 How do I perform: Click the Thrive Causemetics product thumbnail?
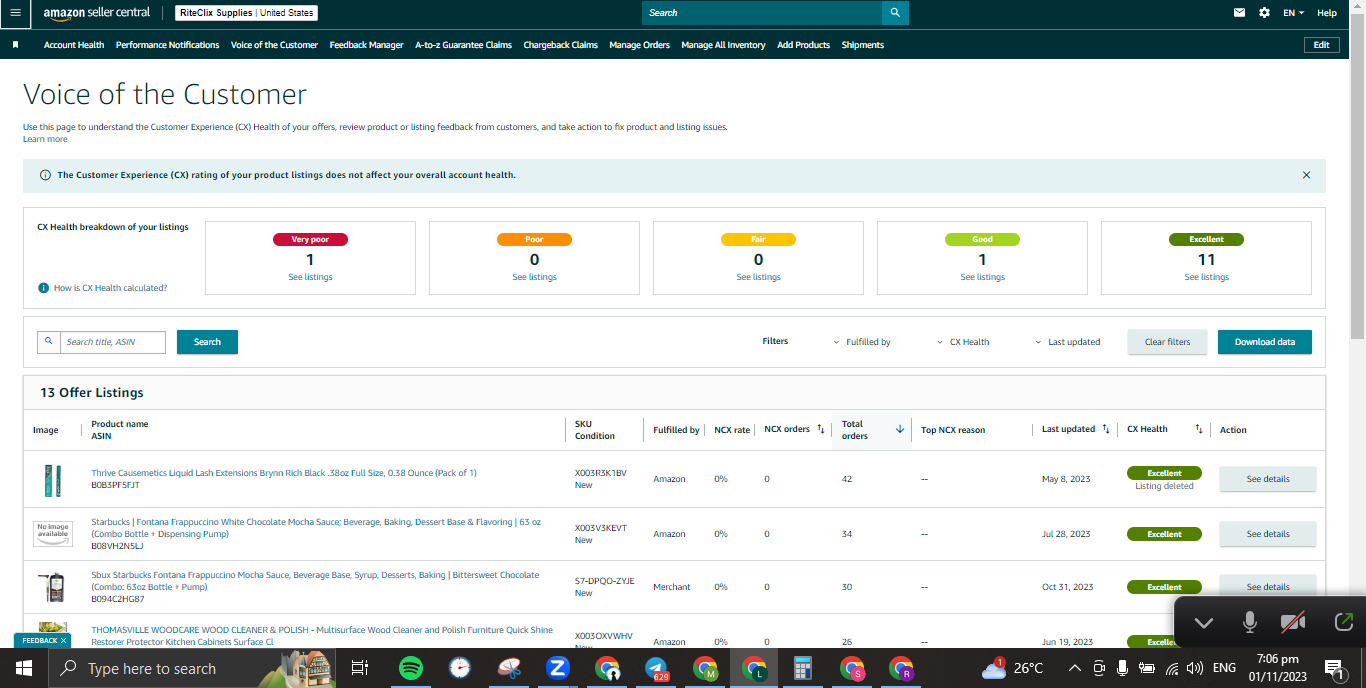[52, 479]
